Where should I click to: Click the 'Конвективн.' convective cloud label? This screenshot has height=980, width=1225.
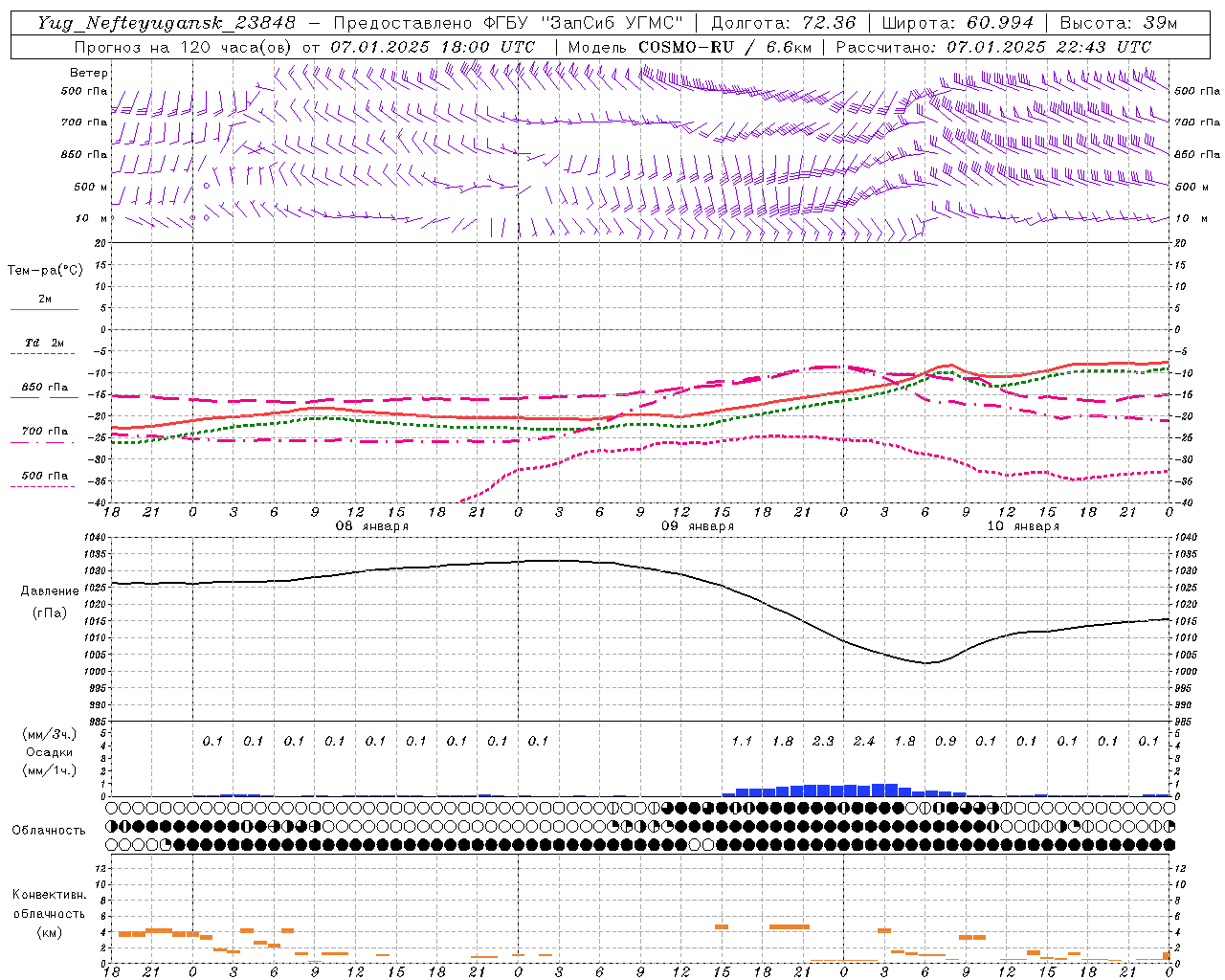(49, 895)
